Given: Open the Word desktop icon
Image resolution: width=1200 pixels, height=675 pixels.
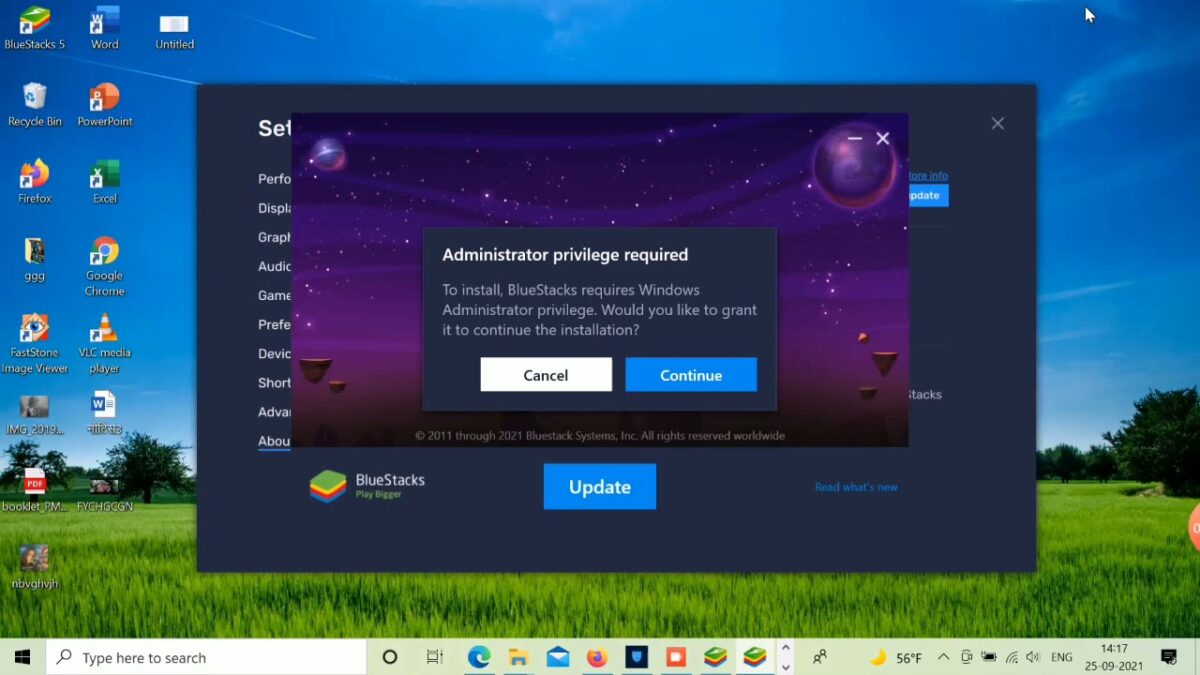Looking at the screenshot, I should [x=105, y=28].
